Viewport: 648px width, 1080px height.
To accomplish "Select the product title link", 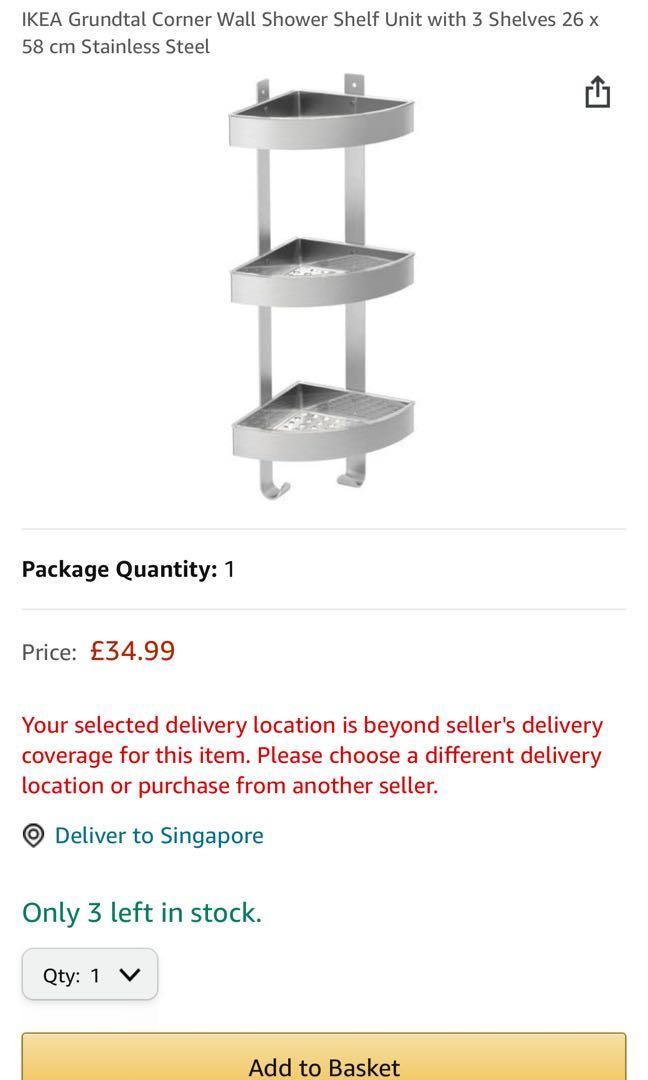I will [300, 30].
